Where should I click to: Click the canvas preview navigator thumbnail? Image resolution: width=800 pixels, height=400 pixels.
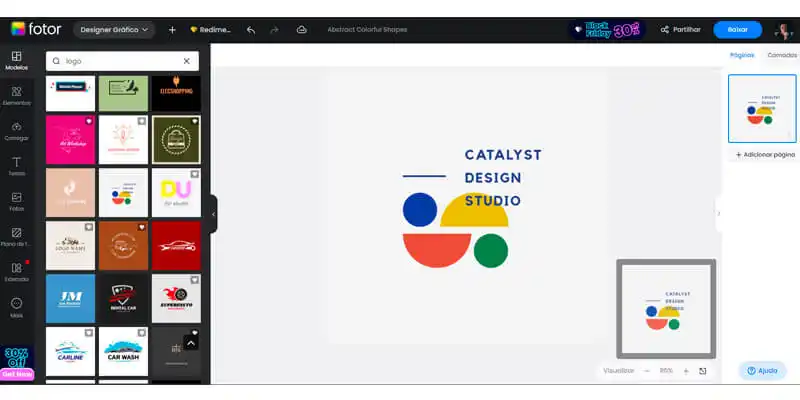(666, 309)
